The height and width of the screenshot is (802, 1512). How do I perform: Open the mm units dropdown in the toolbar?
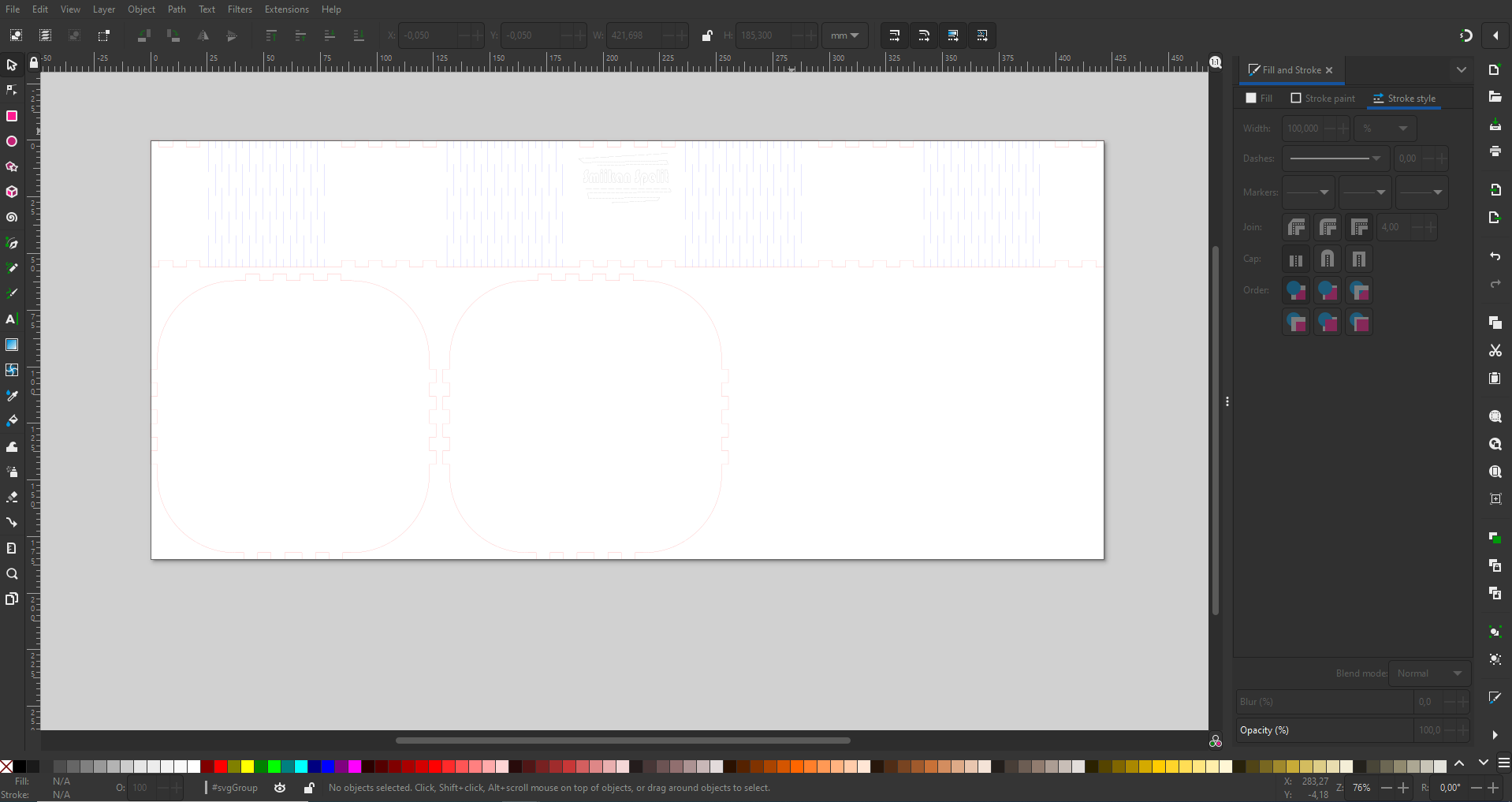pyautogui.click(x=844, y=35)
